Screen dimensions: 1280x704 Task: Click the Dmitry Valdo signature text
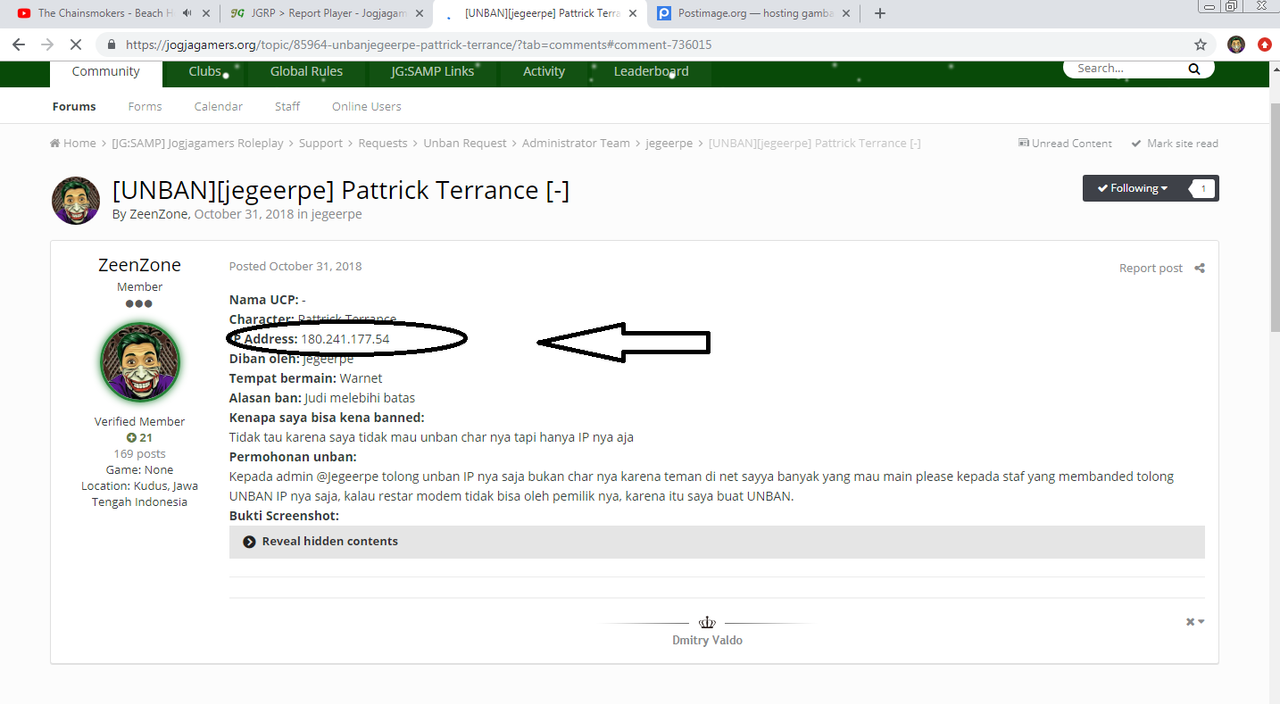[707, 640]
